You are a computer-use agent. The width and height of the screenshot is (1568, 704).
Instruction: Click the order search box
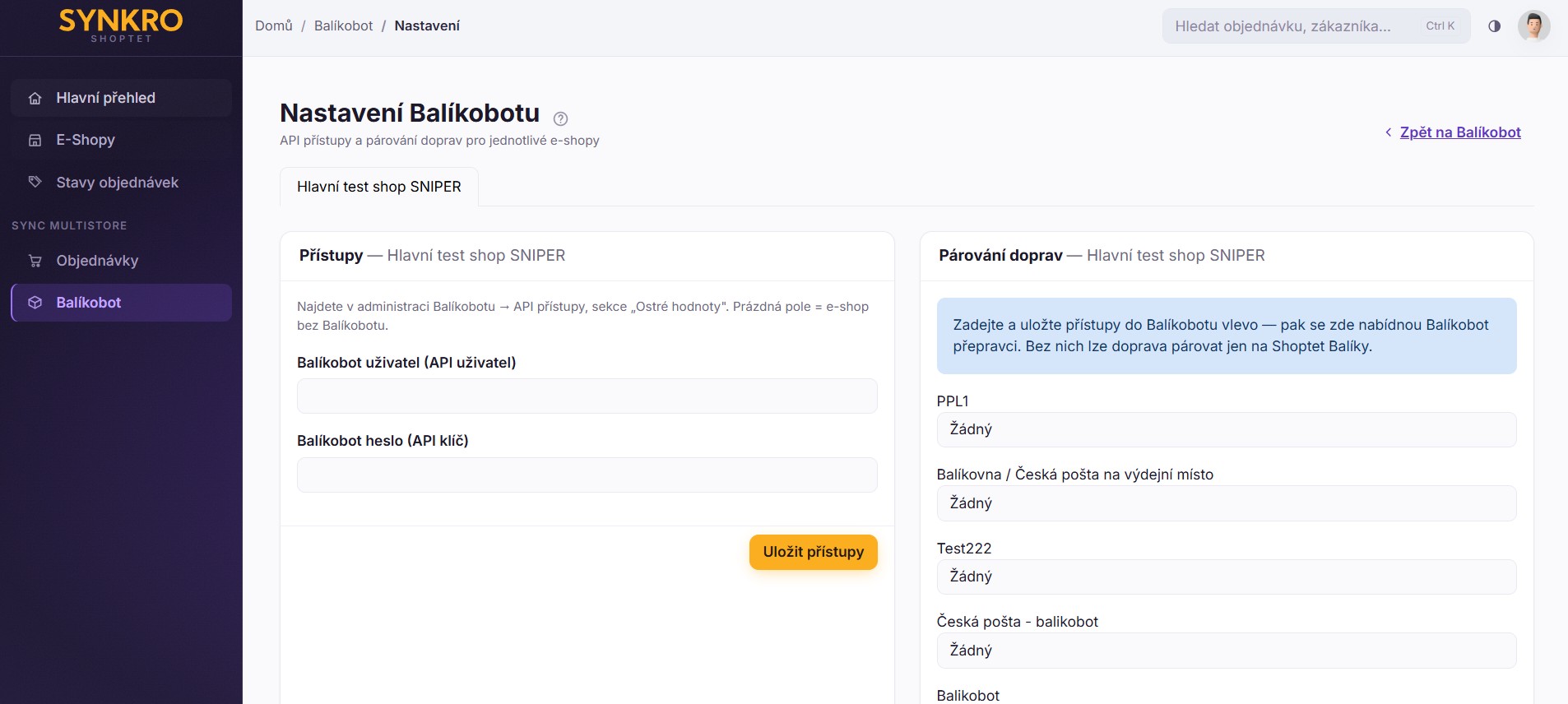[1315, 26]
